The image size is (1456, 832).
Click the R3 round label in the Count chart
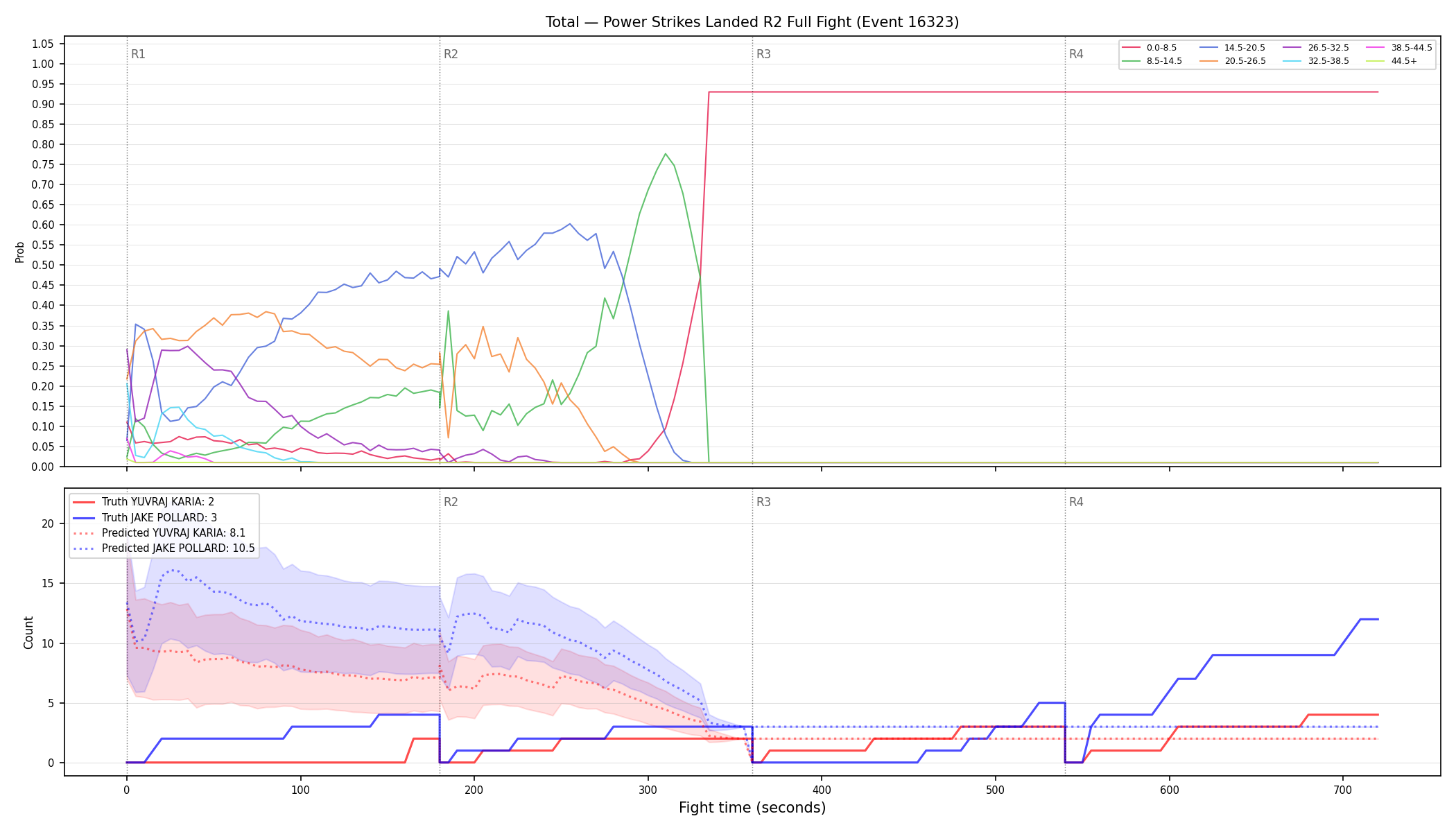point(763,502)
